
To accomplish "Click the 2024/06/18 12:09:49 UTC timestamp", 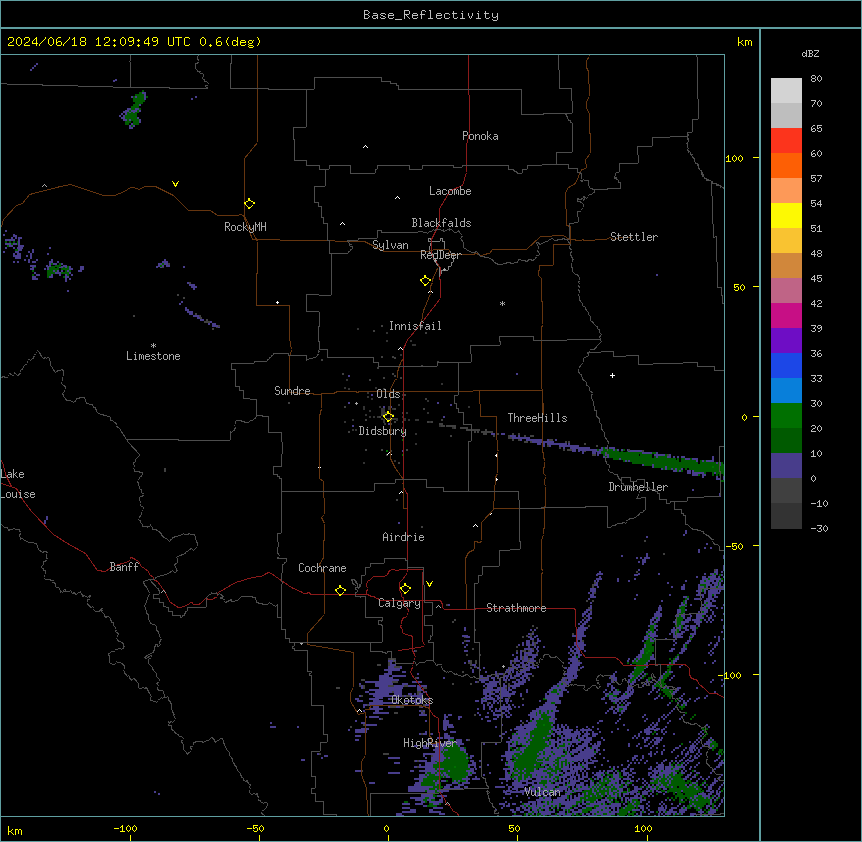I will [99, 42].
